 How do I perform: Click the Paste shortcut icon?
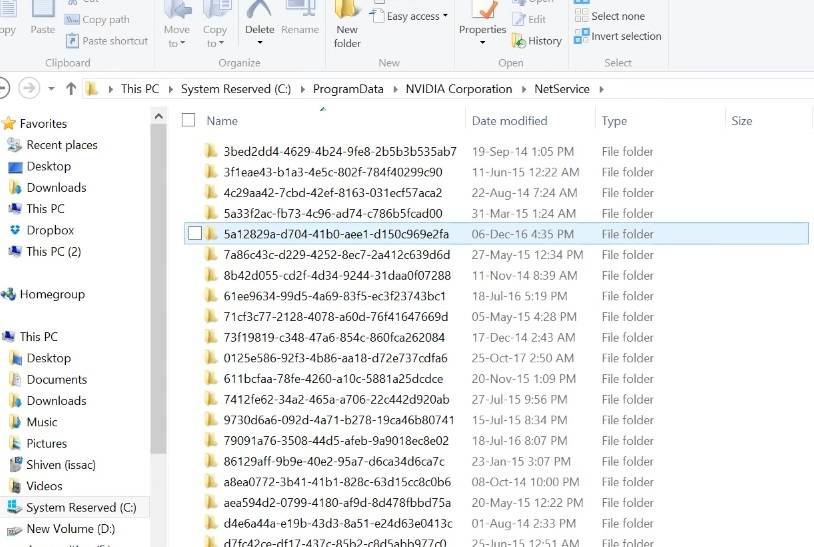[72, 40]
